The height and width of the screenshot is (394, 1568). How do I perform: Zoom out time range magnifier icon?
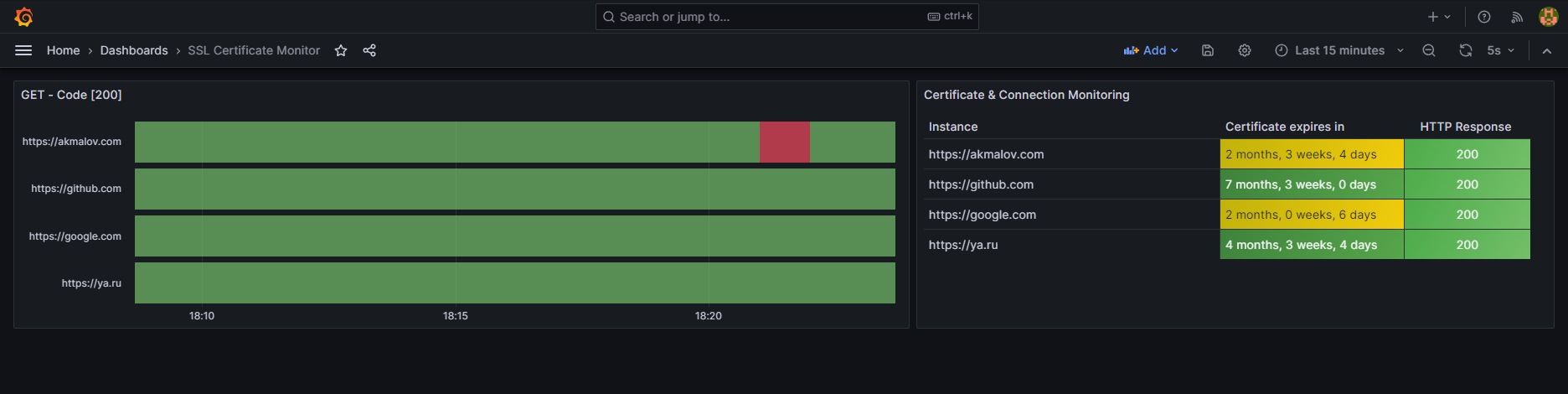point(1429,50)
